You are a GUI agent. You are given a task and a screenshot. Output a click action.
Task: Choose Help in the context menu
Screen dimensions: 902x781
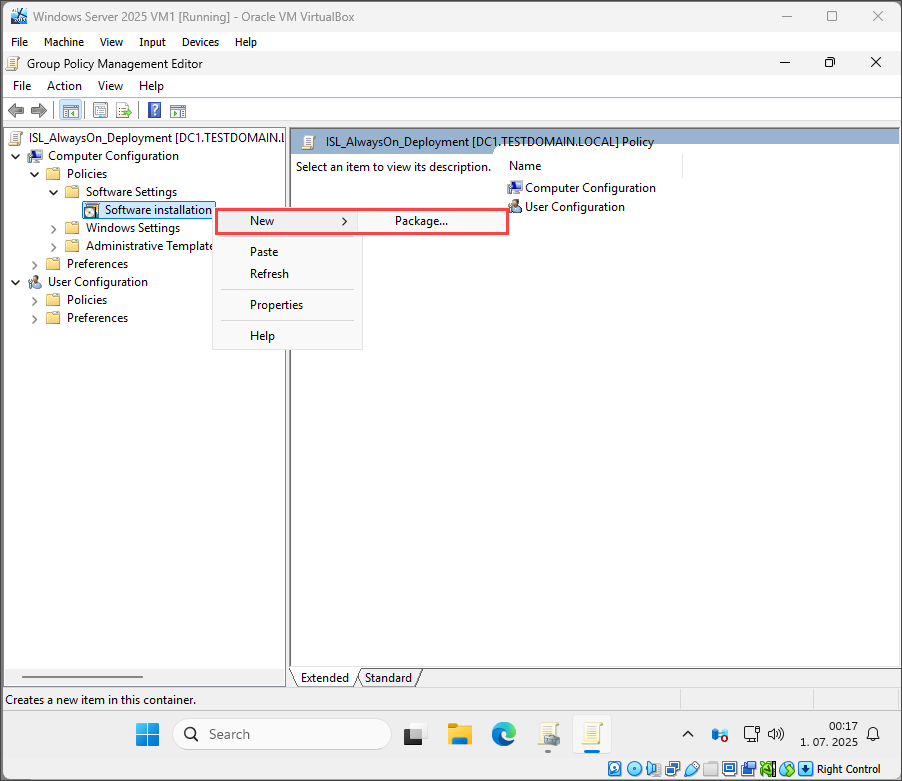(288, 336)
